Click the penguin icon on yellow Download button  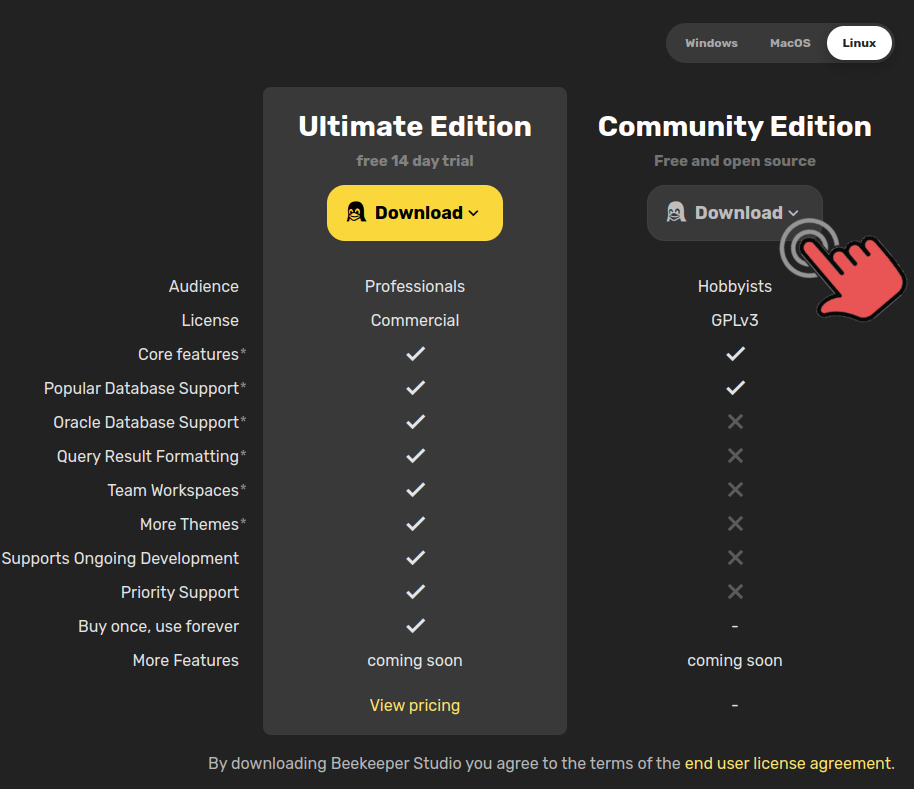pos(356,212)
